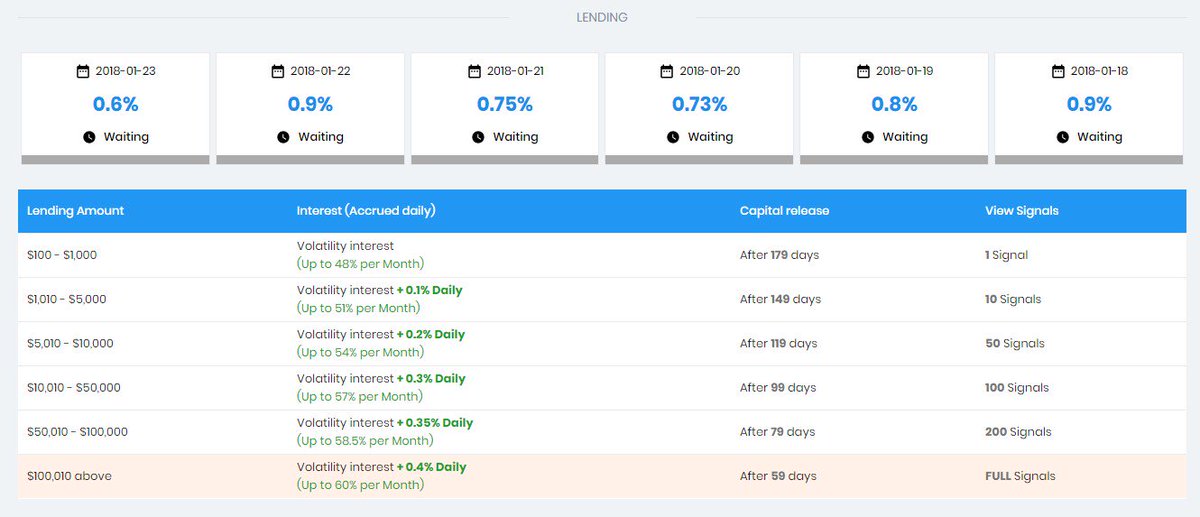
Task: Click After 179 days capital release
Action: [x=779, y=255]
